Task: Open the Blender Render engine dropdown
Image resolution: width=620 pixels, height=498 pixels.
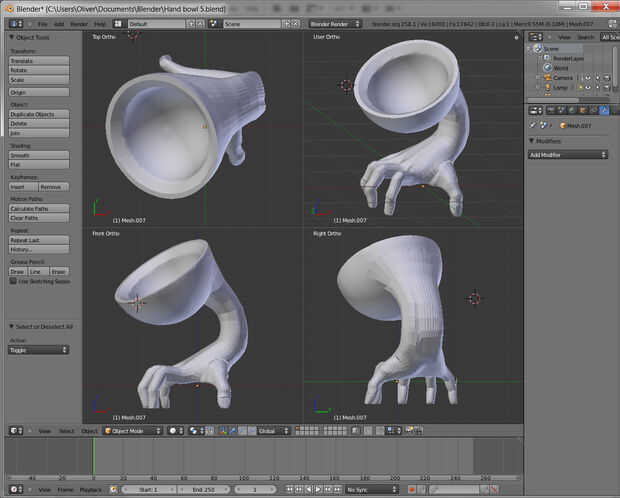Action: tap(335, 24)
